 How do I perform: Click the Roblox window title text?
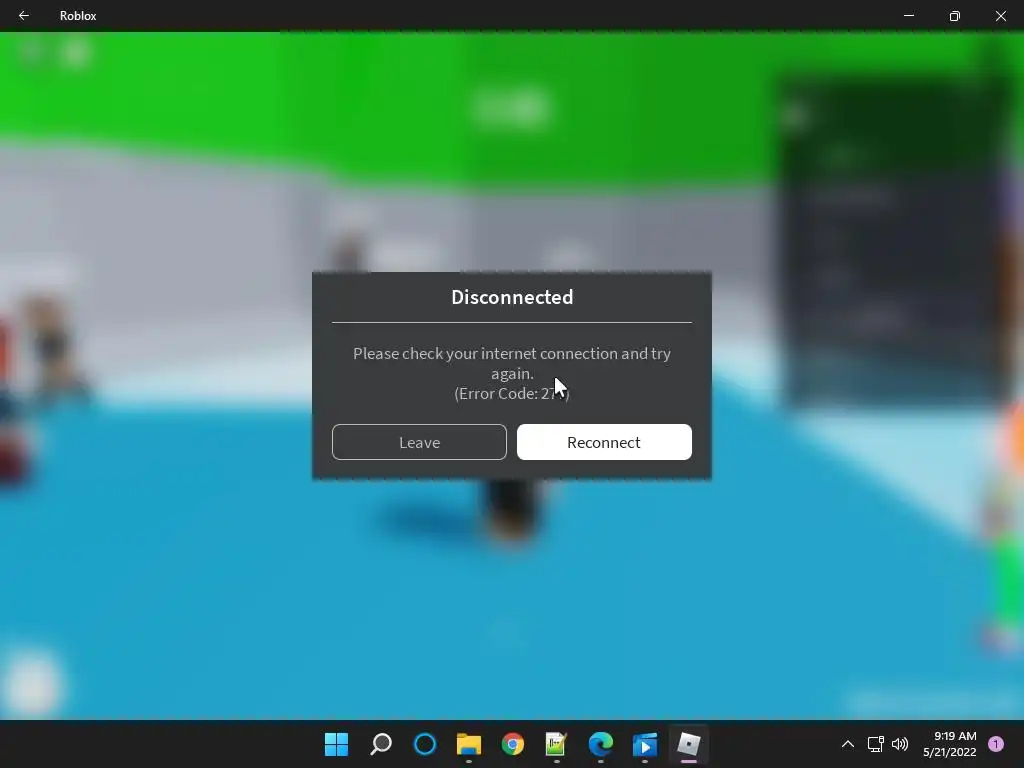pyautogui.click(x=78, y=16)
